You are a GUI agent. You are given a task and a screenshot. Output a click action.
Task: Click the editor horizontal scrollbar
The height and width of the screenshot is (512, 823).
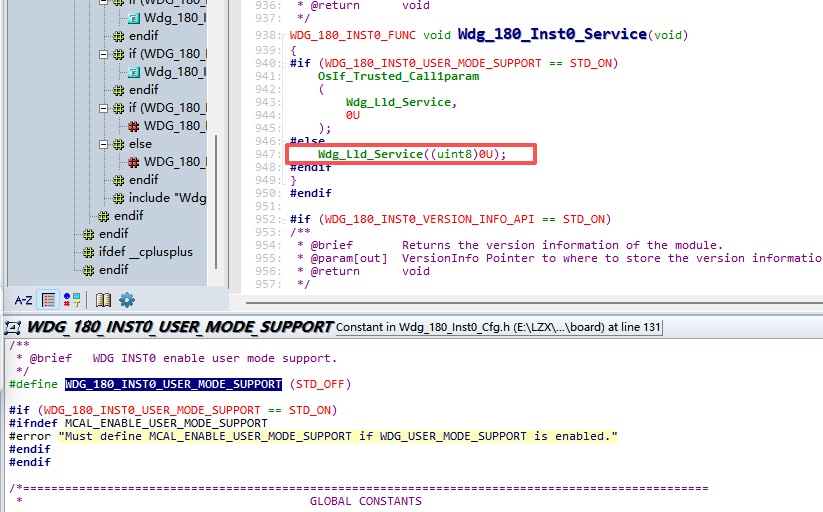(x=534, y=303)
